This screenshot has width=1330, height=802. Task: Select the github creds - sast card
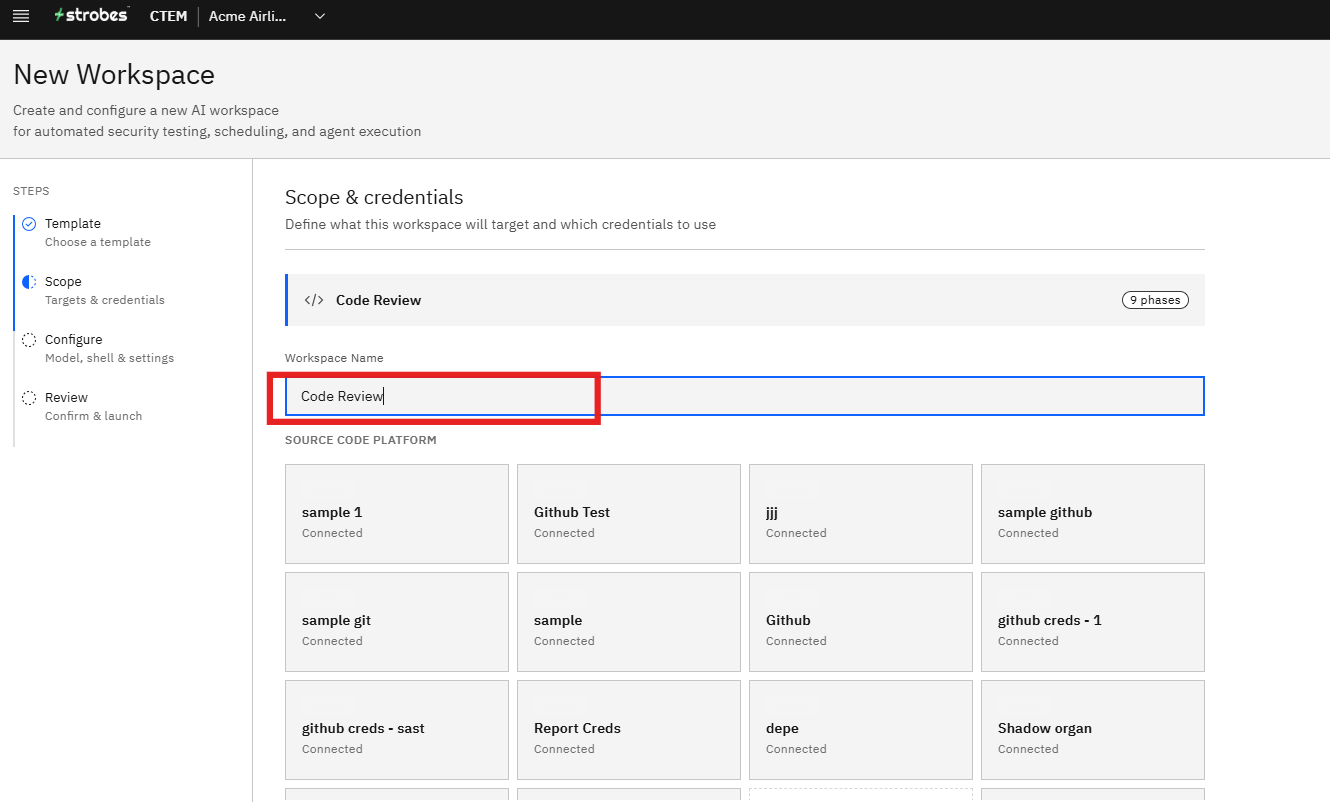397,730
